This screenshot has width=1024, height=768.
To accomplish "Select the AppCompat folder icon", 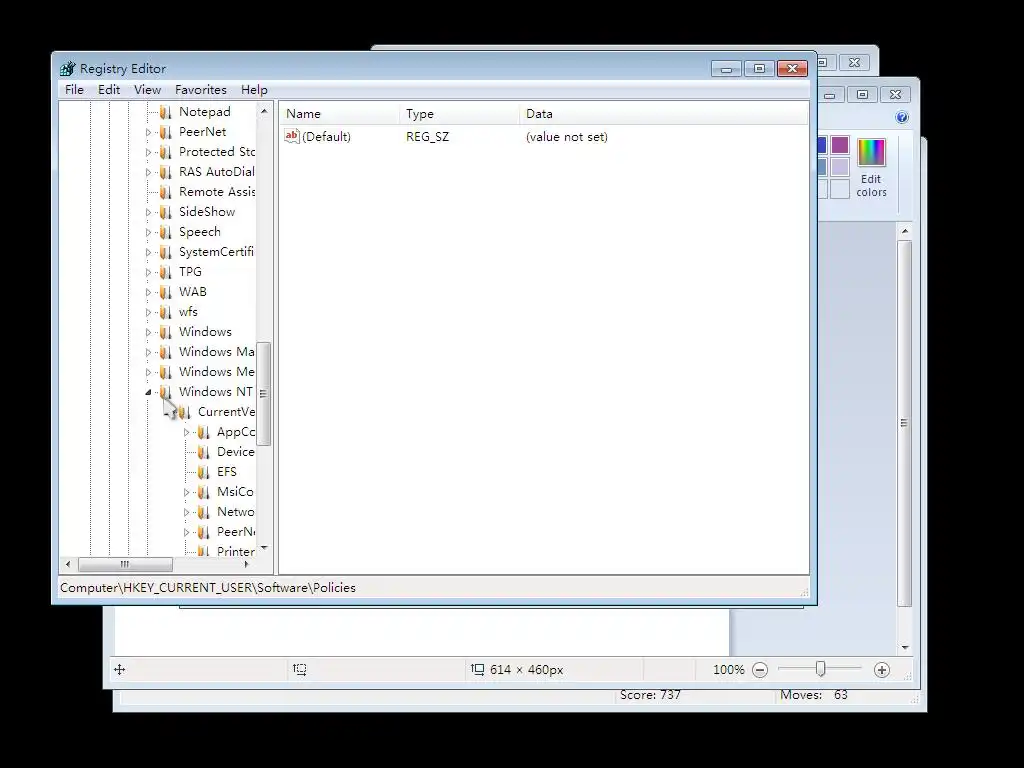I will (204, 432).
